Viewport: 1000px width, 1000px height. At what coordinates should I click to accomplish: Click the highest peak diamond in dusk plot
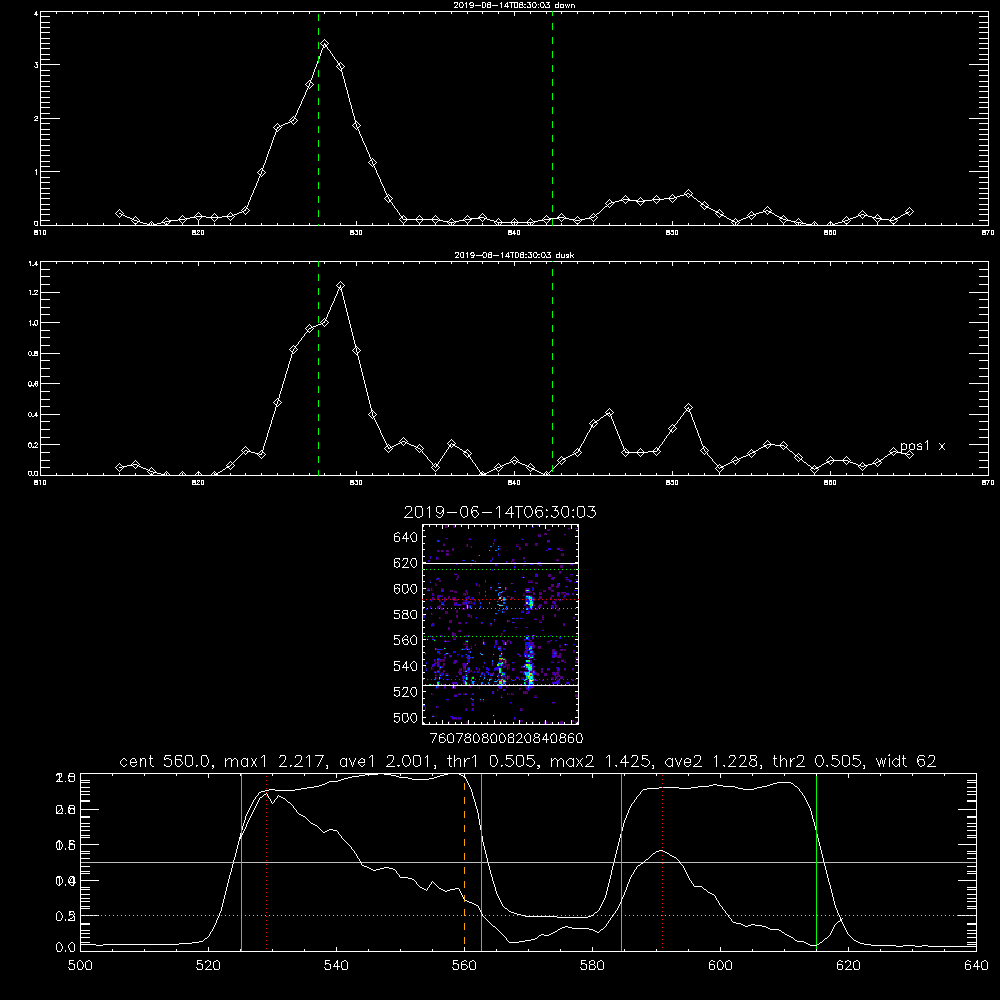(341, 286)
